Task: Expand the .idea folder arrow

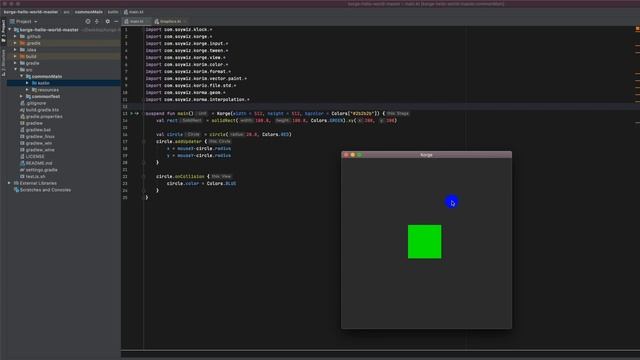Action: (16, 50)
